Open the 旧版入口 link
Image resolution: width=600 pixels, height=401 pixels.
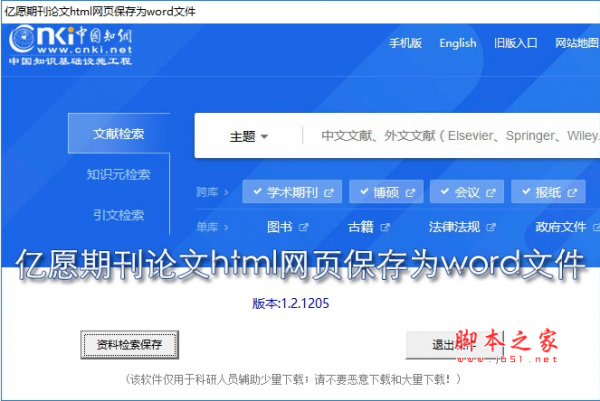coord(515,43)
